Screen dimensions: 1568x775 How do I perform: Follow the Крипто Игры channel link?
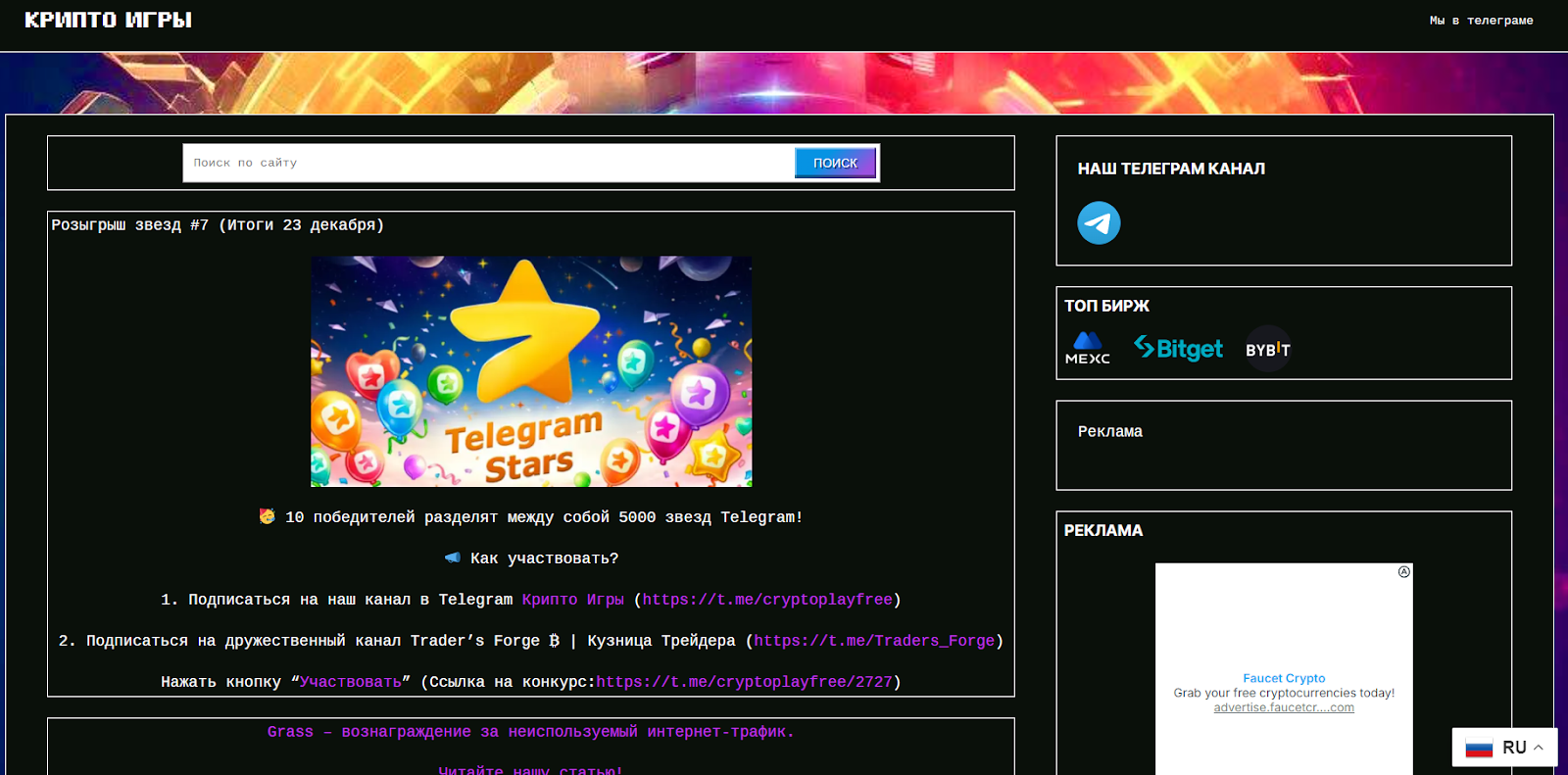(x=572, y=600)
